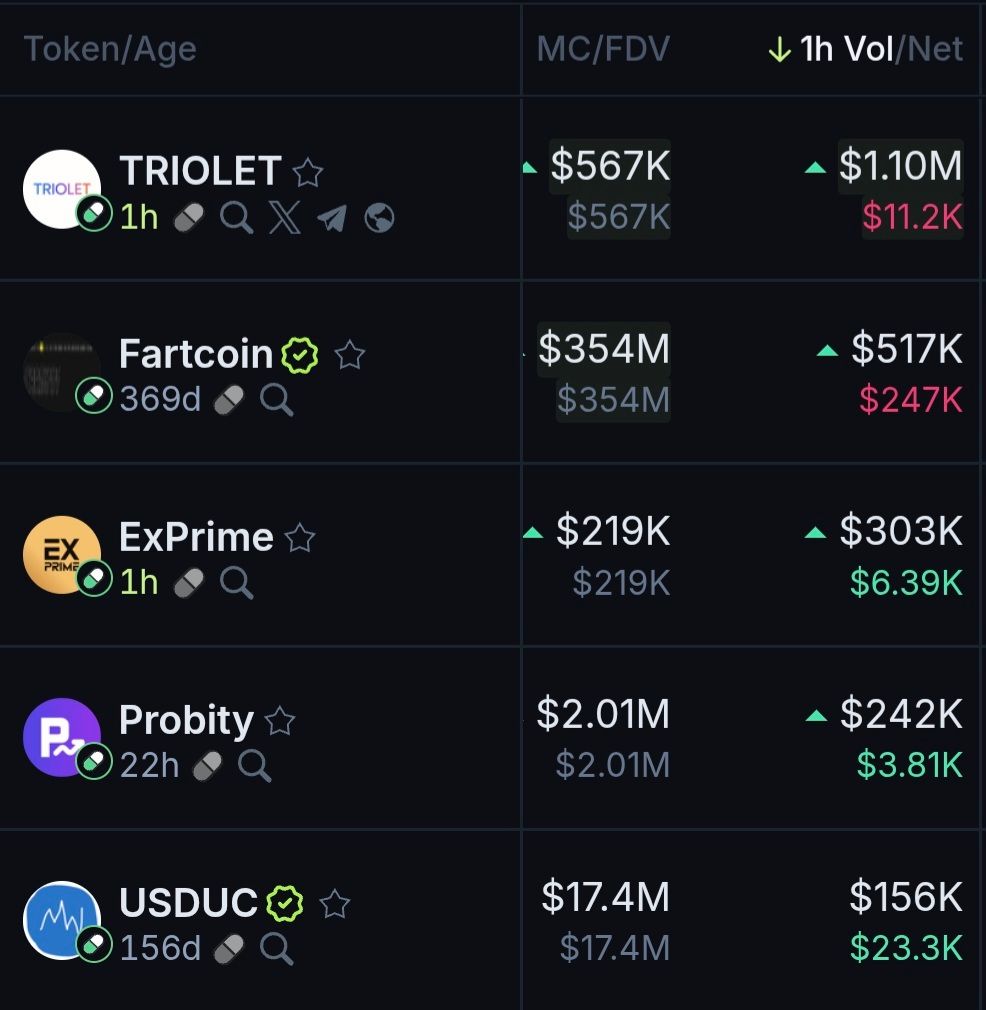Toggle the Fartcoin favorite star

350,355
